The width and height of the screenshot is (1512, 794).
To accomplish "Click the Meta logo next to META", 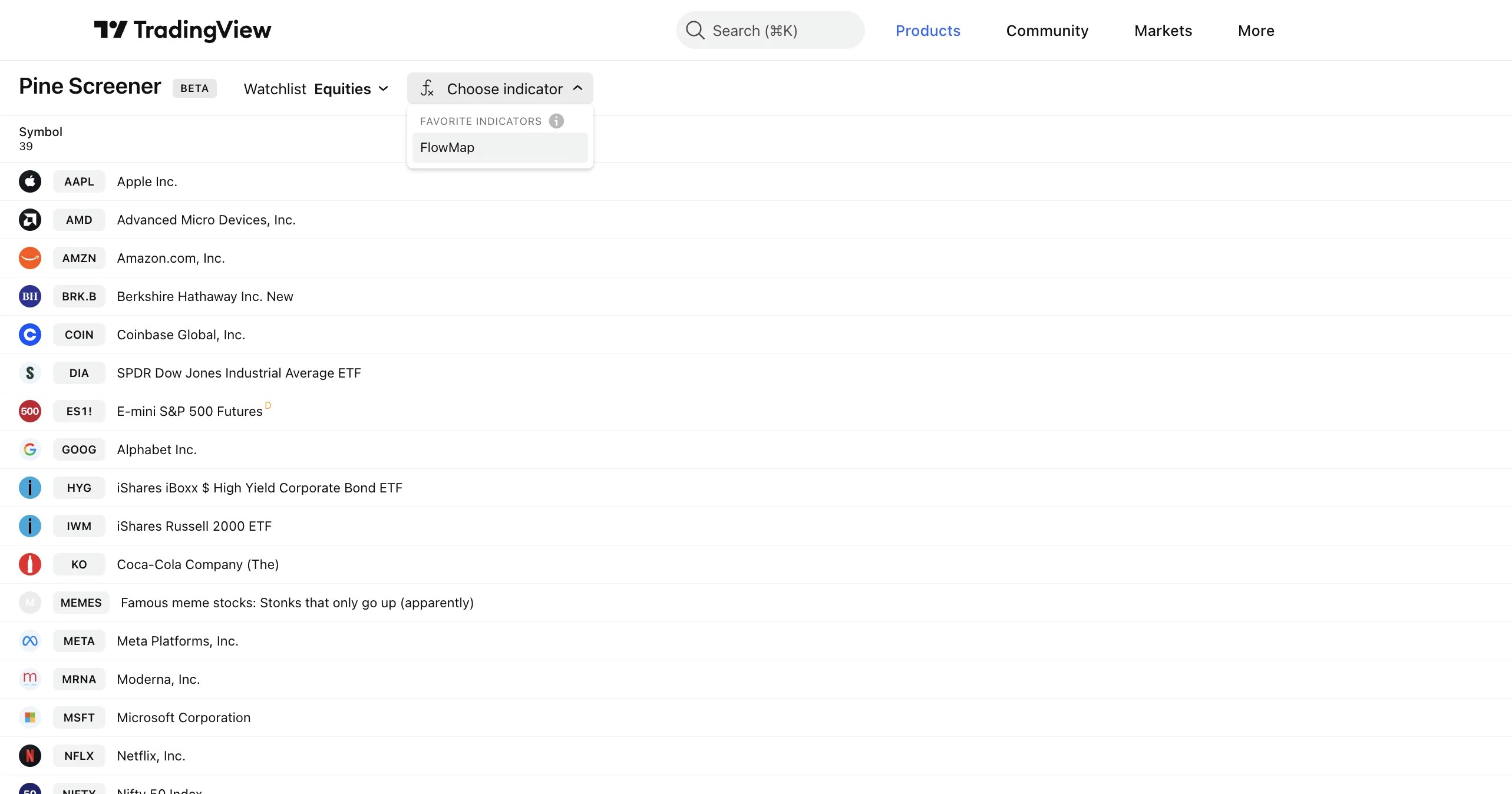I will [x=30, y=641].
